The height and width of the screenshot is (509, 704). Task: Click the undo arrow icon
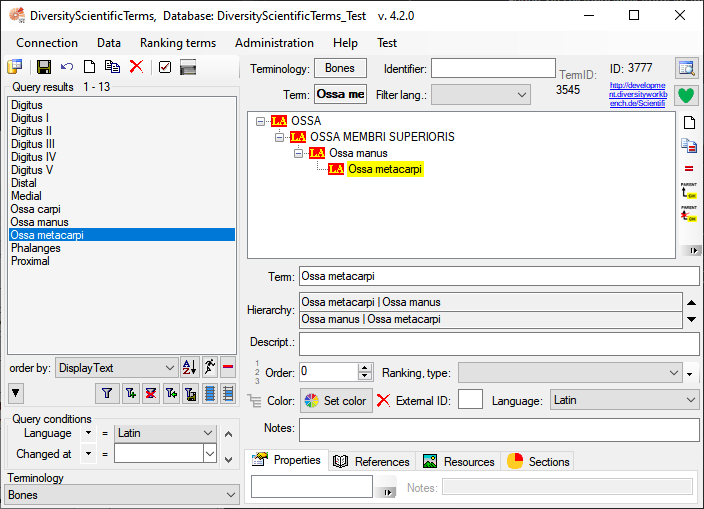67,67
